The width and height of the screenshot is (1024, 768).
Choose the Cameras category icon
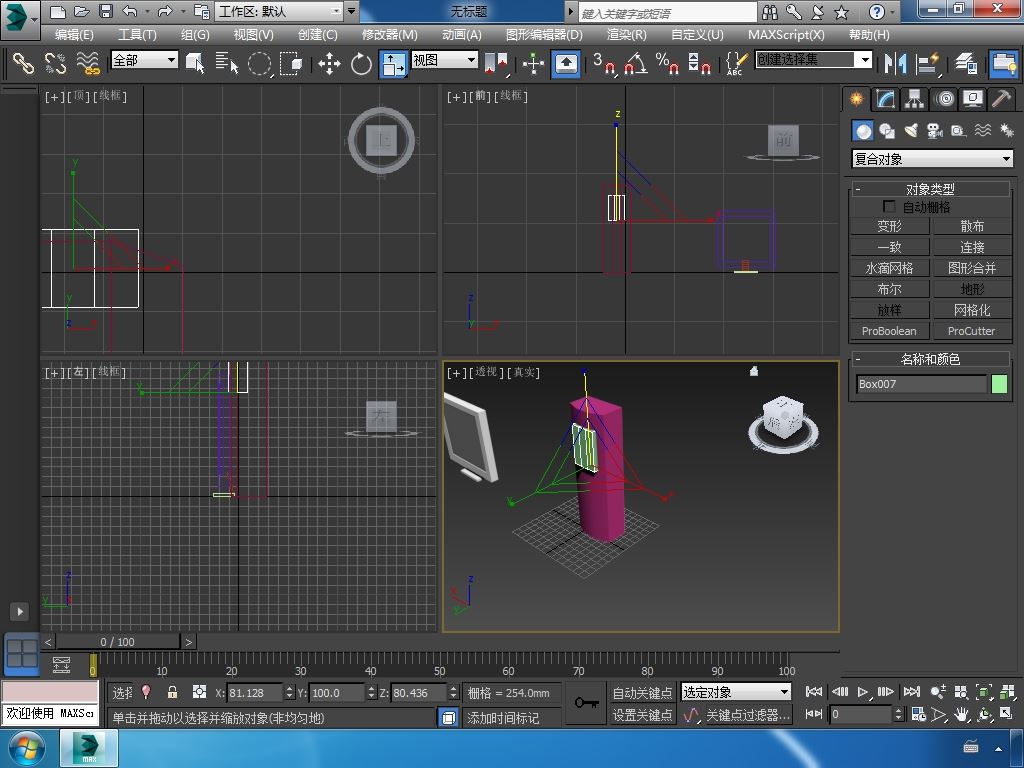934,131
